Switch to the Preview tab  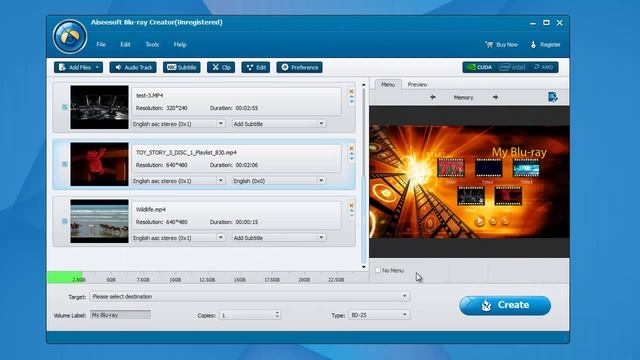417,84
